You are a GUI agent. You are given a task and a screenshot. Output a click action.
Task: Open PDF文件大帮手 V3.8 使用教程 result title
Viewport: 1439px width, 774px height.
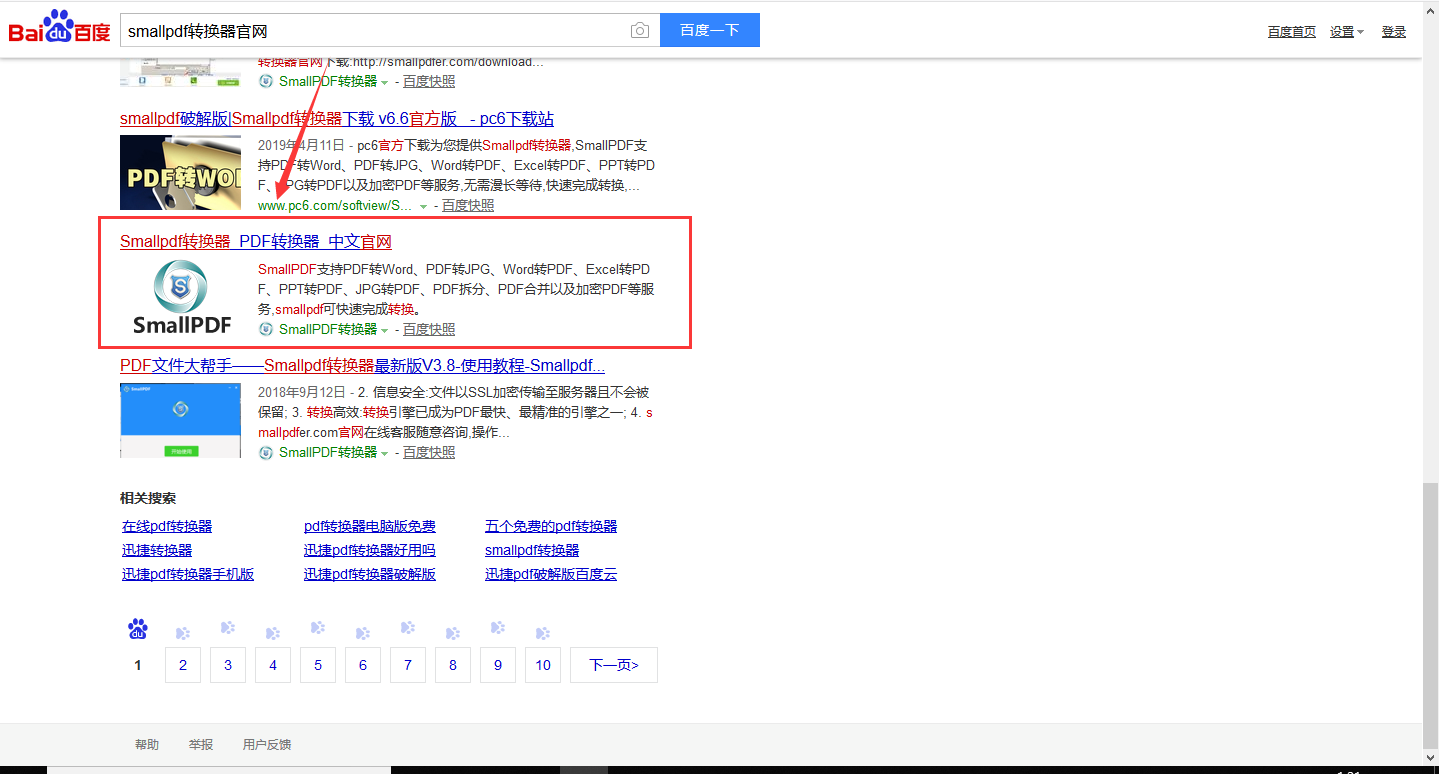tap(362, 365)
